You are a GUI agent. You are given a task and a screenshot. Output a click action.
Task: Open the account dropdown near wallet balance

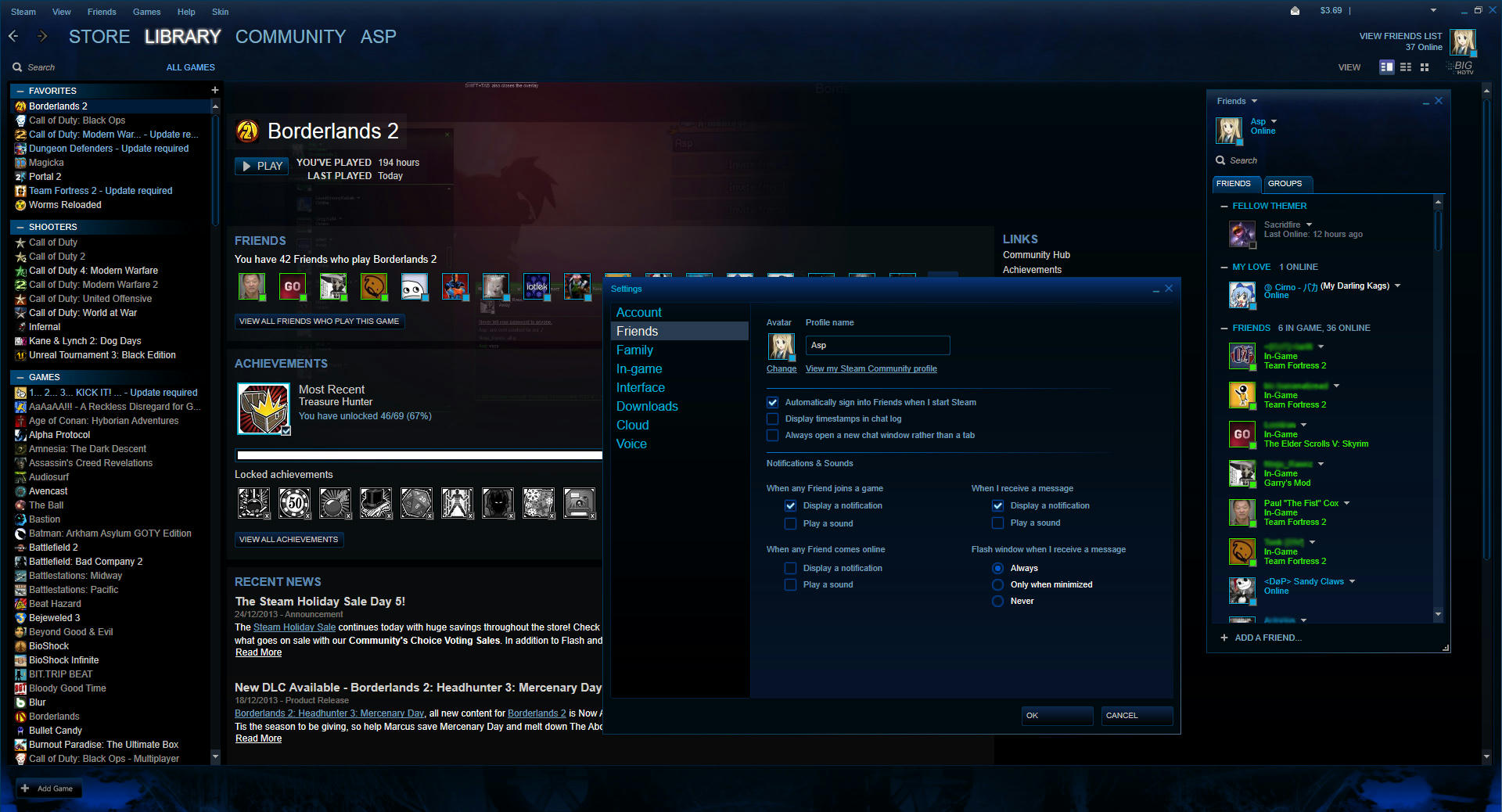coord(1433,11)
